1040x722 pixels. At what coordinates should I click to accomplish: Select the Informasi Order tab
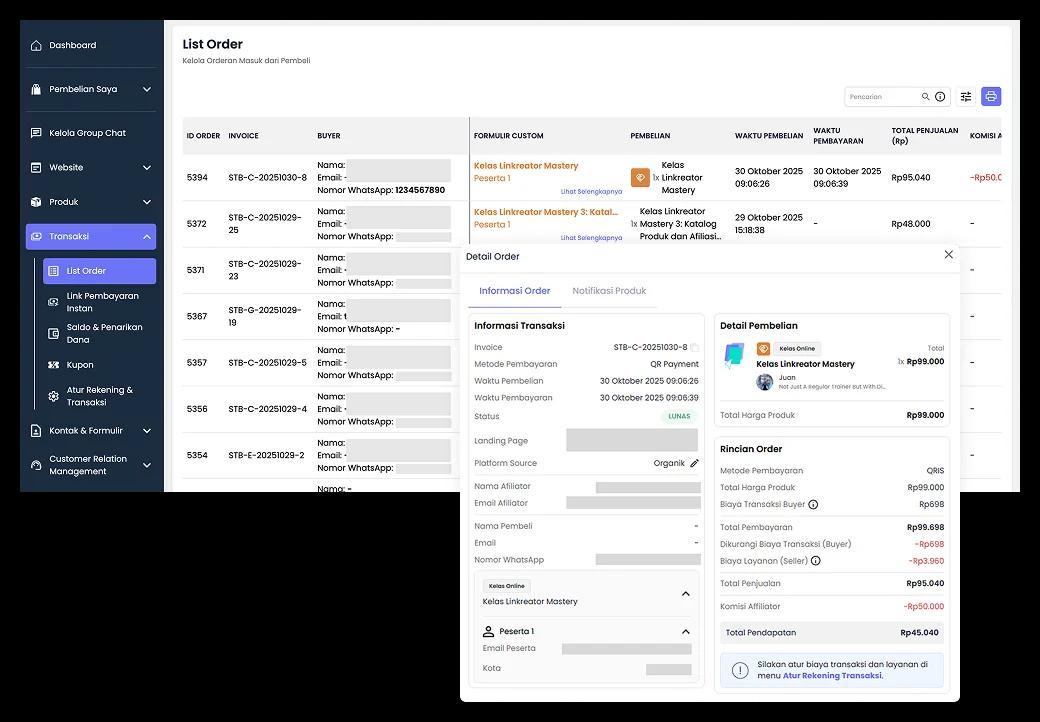tap(514, 291)
